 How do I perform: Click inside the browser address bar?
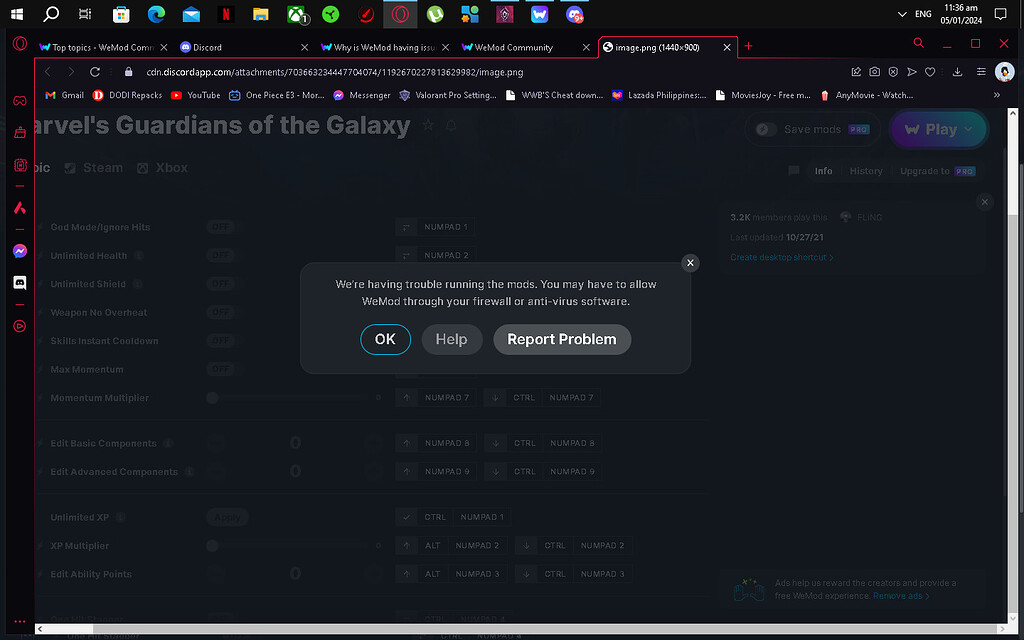[400, 72]
